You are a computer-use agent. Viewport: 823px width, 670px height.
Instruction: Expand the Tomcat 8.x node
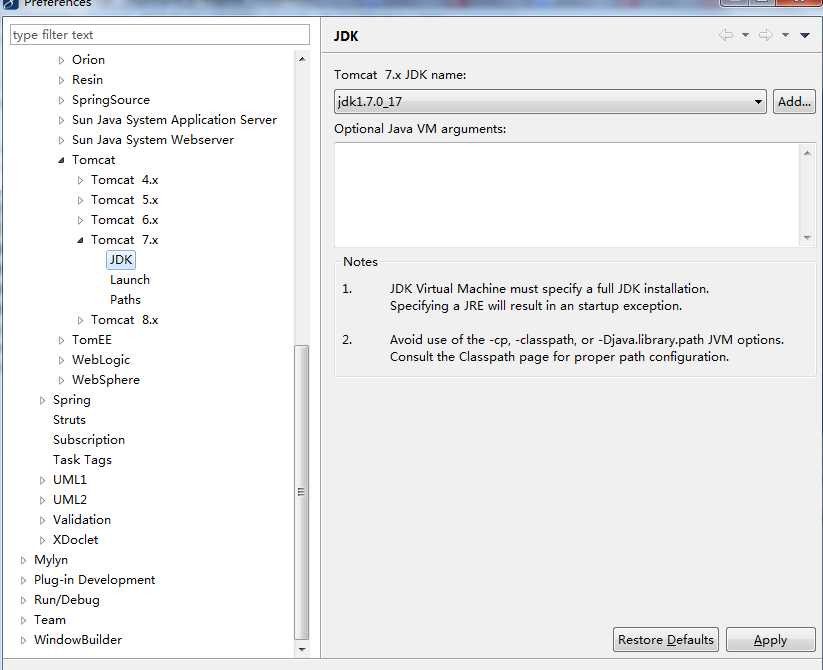coord(80,320)
